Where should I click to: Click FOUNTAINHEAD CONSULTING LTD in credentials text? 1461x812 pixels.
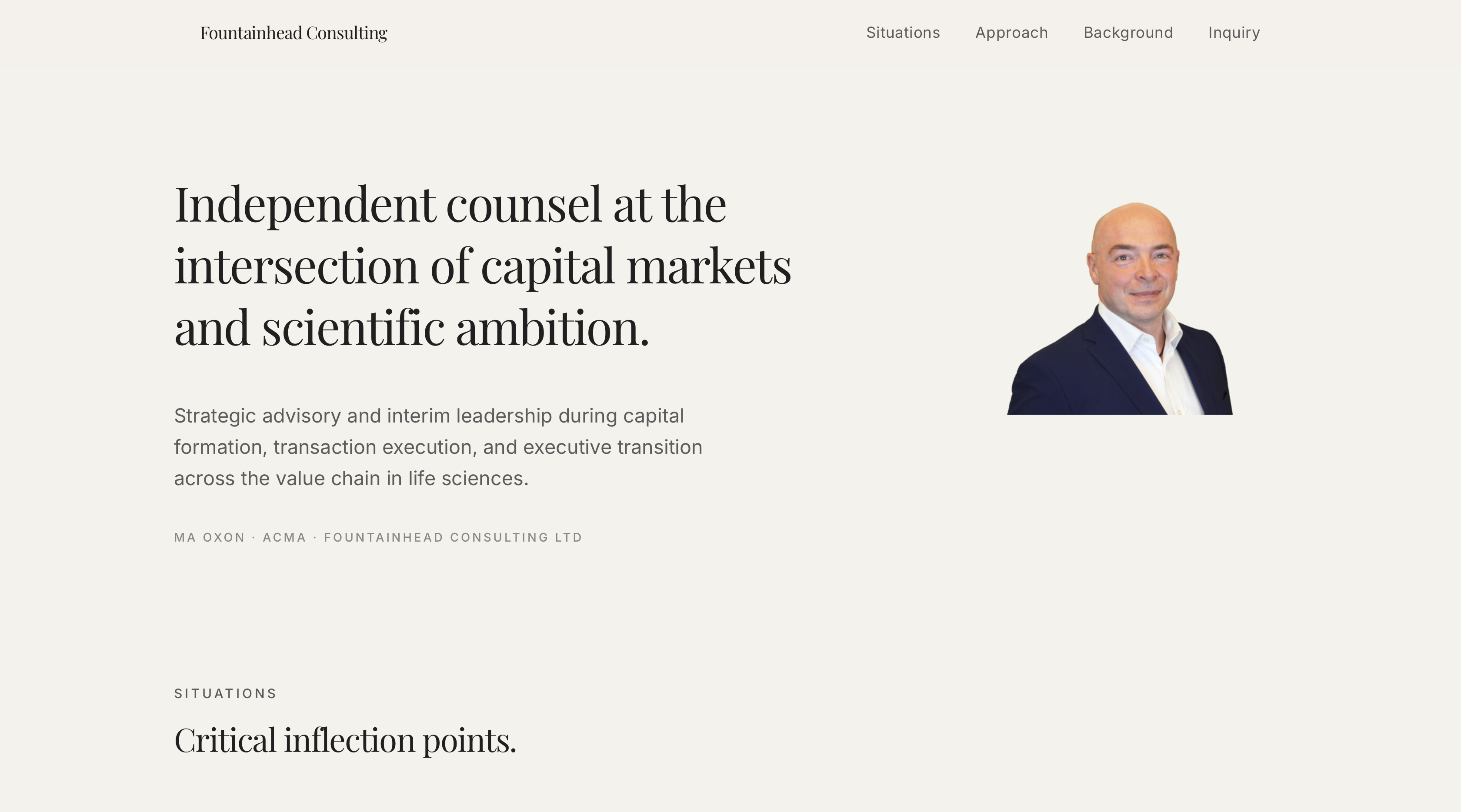(453, 537)
